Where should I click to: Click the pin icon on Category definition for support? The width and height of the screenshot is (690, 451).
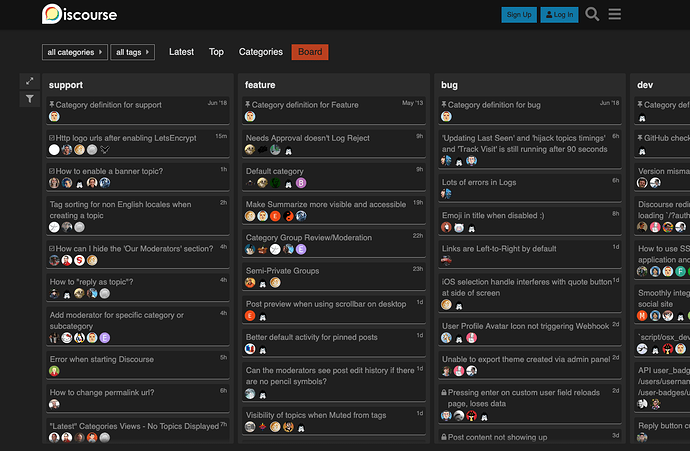(x=51, y=105)
